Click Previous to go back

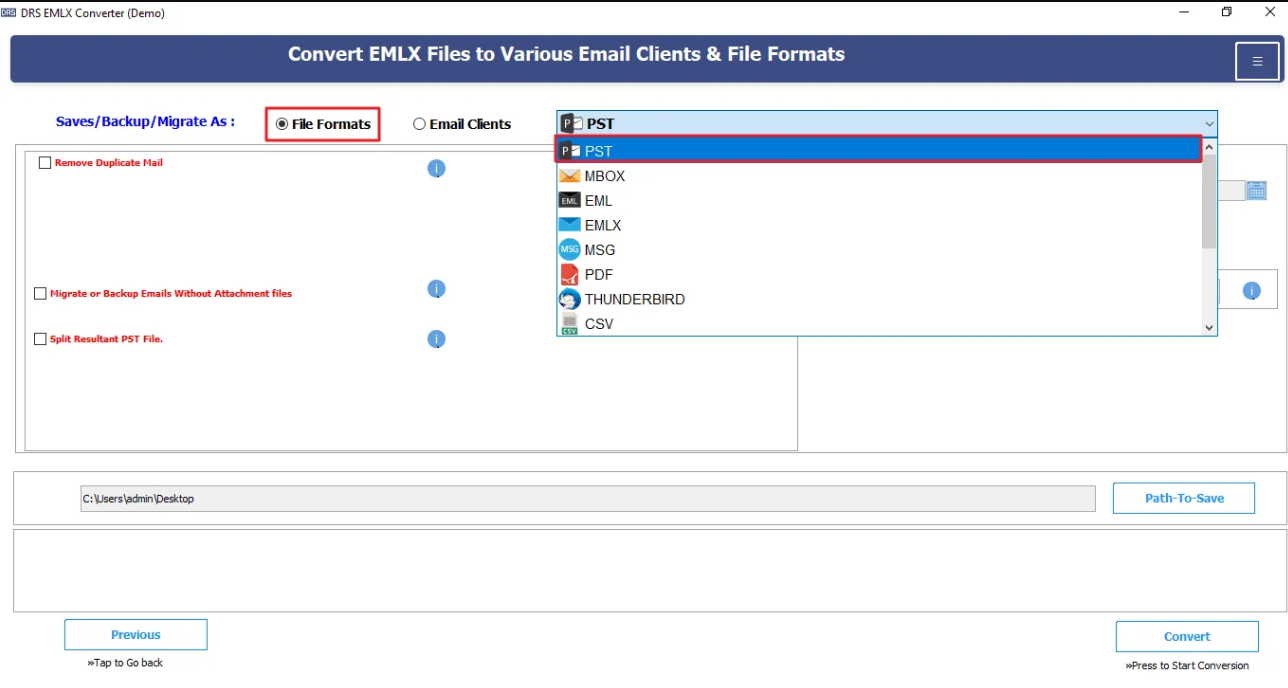(136, 634)
